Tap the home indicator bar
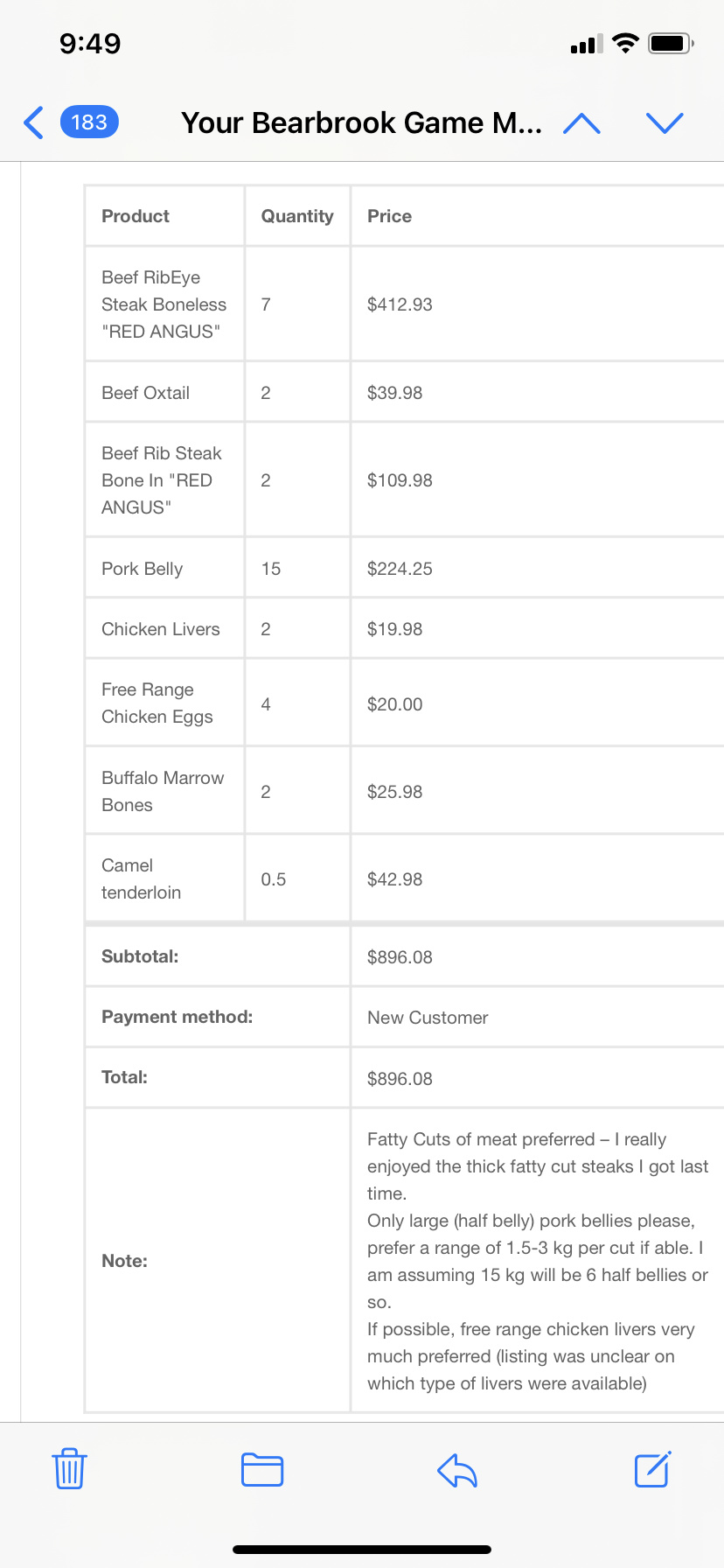The image size is (724, 1568). click(x=362, y=1550)
